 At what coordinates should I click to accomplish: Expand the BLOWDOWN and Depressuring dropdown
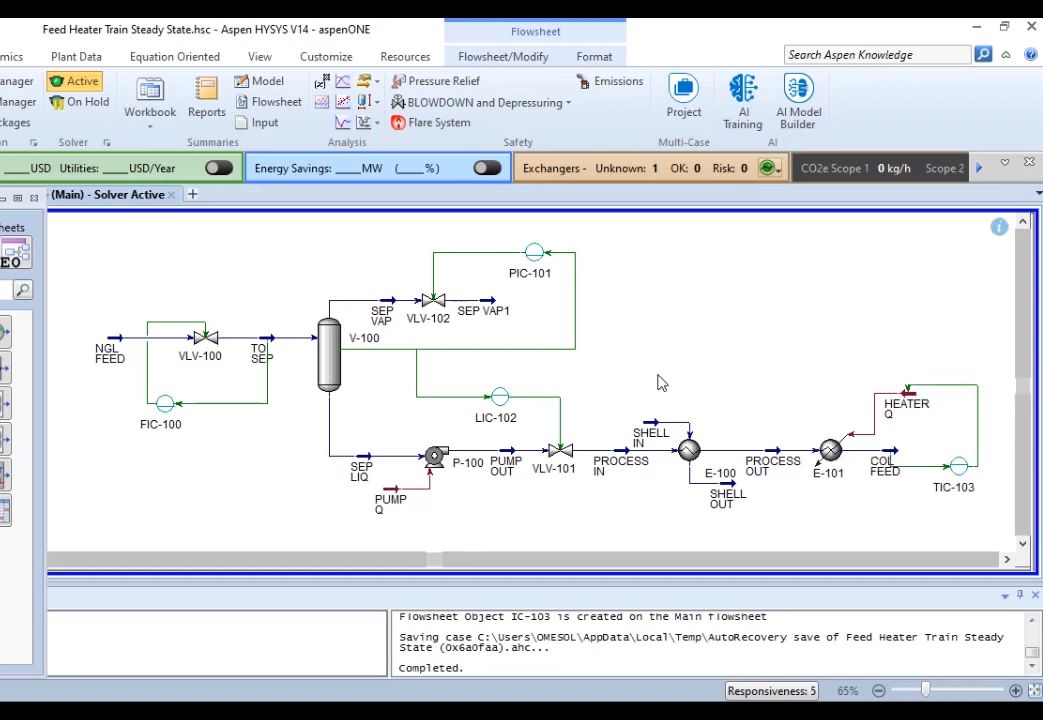[x=568, y=102]
